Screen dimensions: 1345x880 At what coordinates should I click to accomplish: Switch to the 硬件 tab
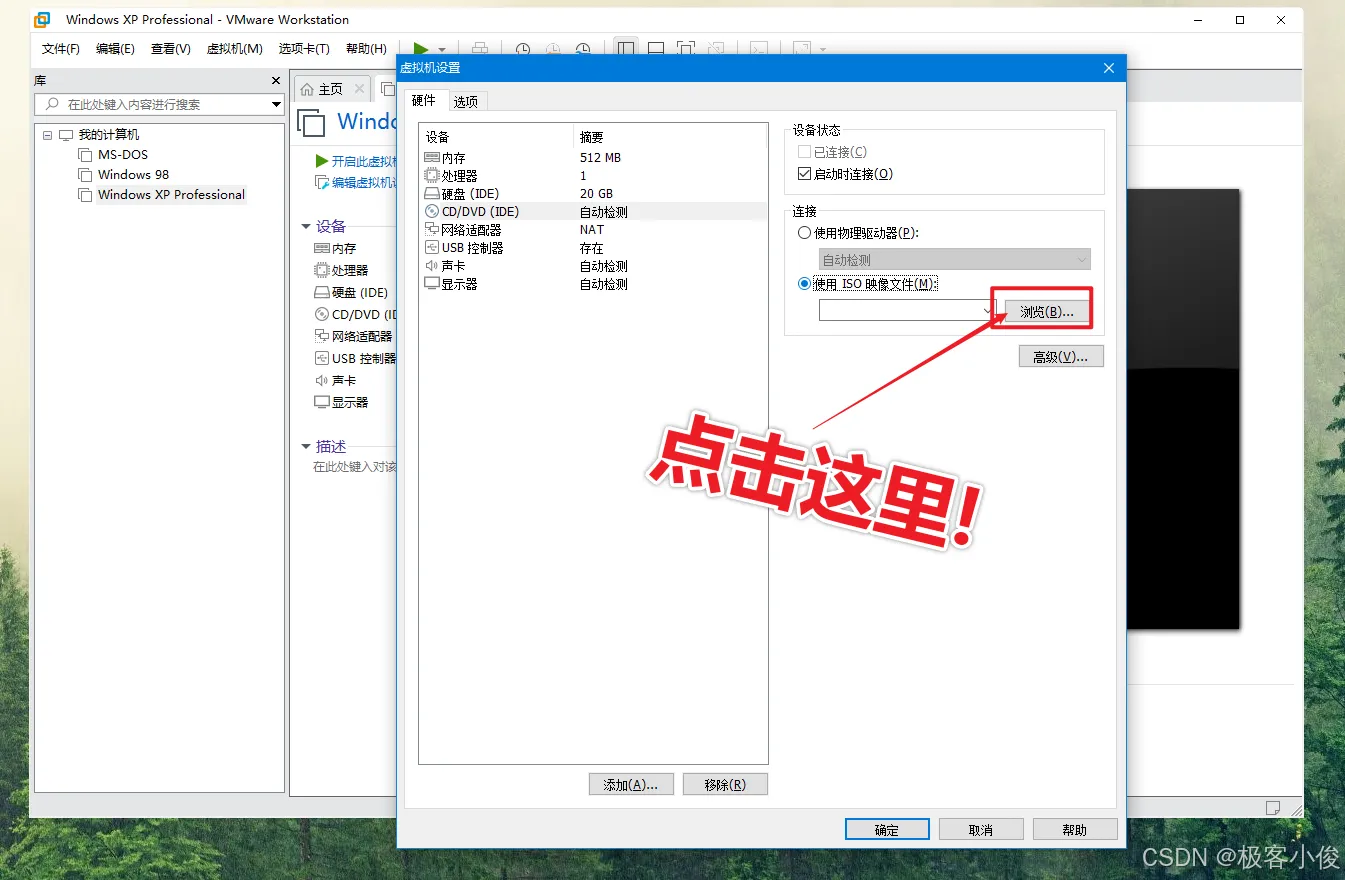pyautogui.click(x=424, y=100)
